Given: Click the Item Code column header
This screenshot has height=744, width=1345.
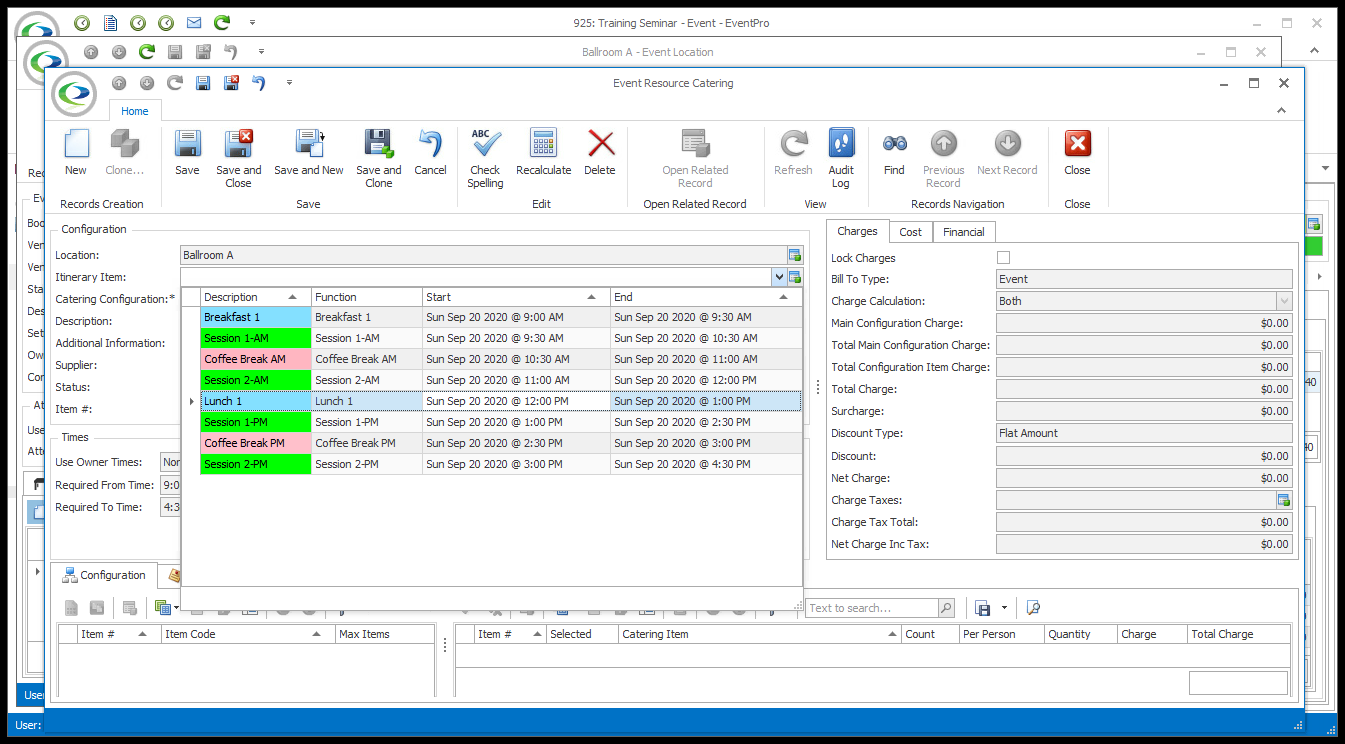Looking at the screenshot, I should coord(248,634).
